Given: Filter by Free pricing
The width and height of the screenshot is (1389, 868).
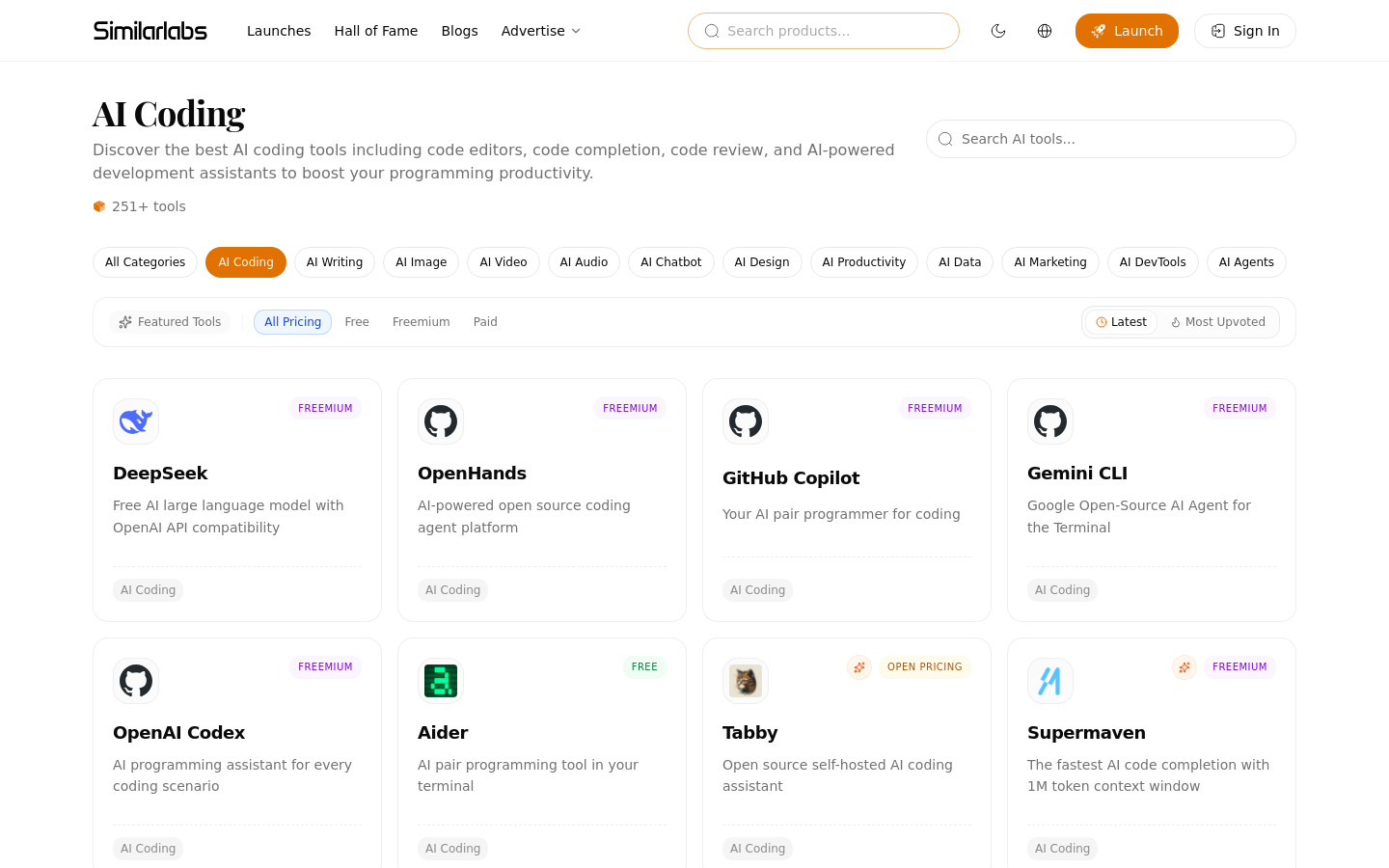Looking at the screenshot, I should click(x=357, y=322).
